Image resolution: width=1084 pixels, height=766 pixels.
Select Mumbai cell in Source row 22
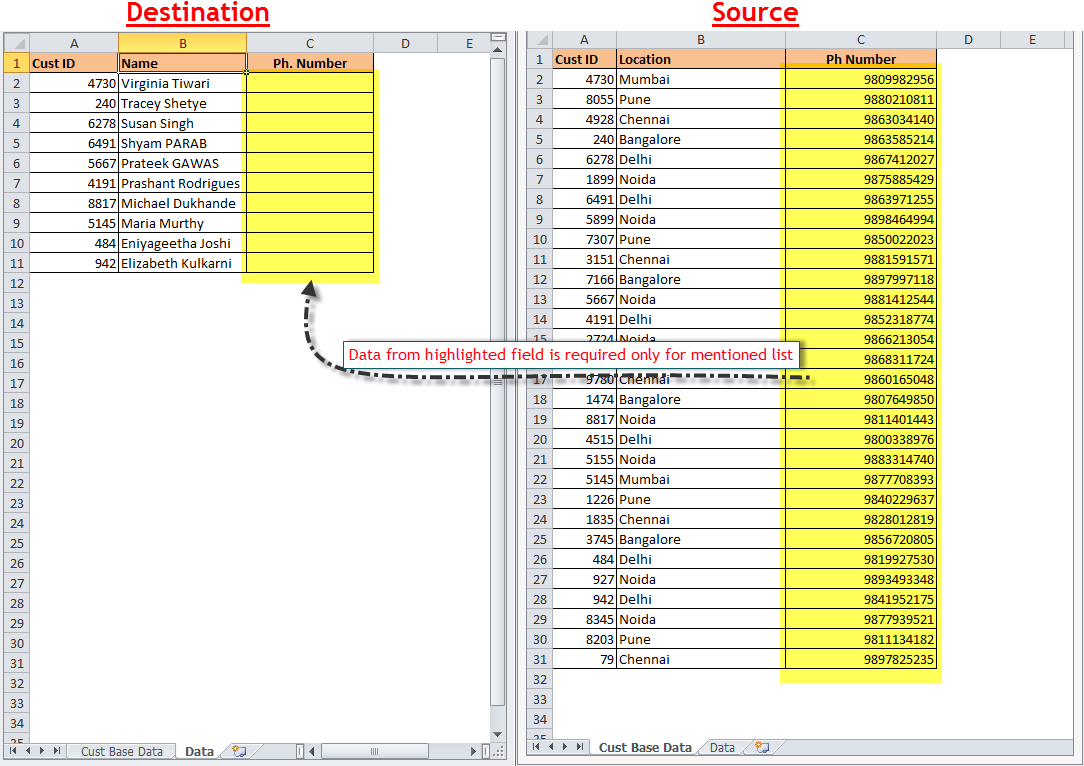pos(701,479)
